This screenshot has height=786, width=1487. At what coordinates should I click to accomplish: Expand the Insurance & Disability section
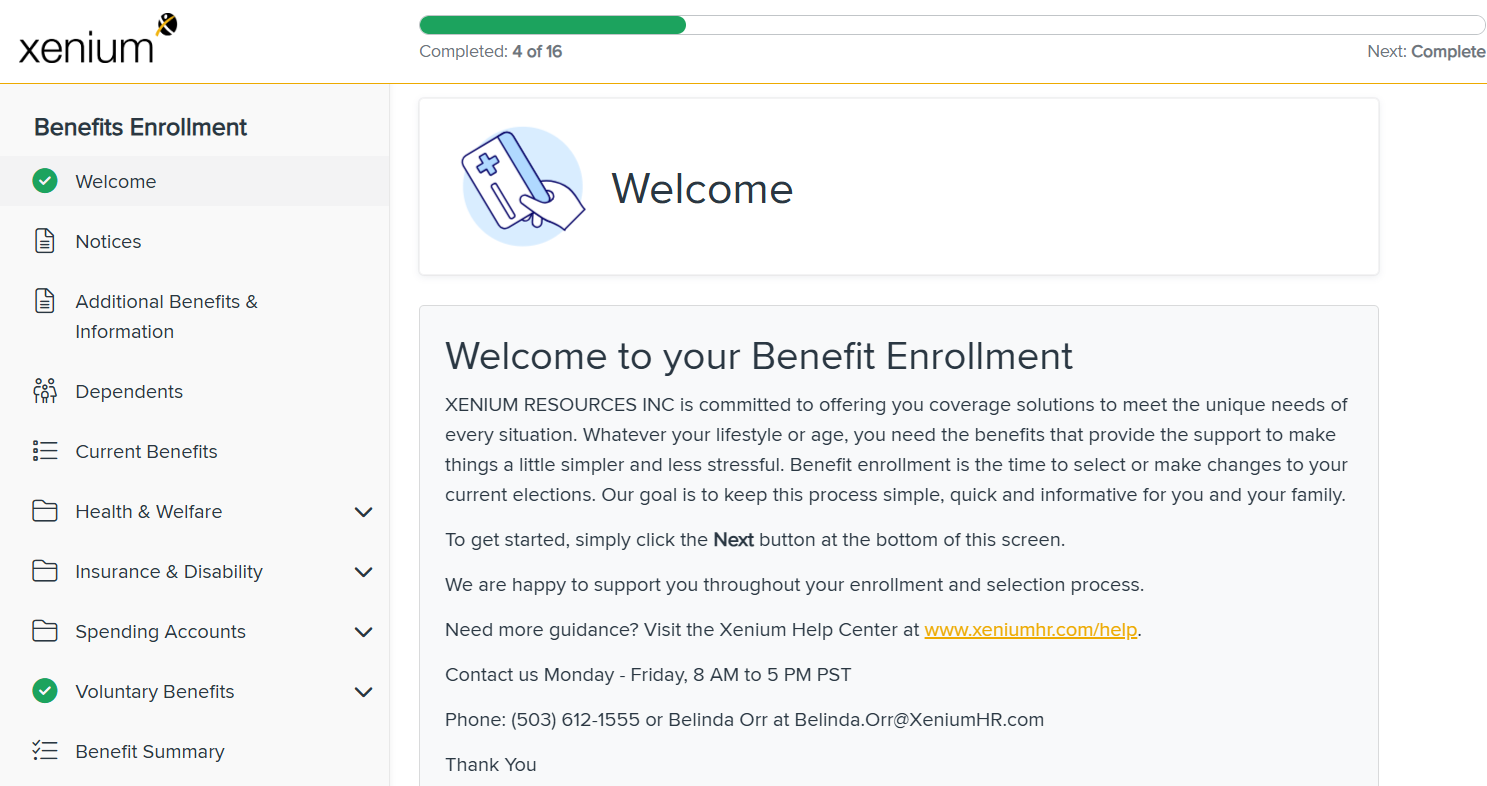tap(364, 571)
